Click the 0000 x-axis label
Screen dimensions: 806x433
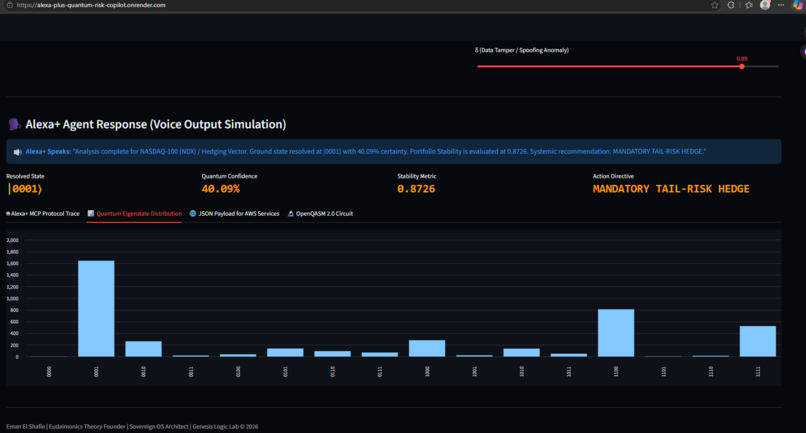[49, 371]
